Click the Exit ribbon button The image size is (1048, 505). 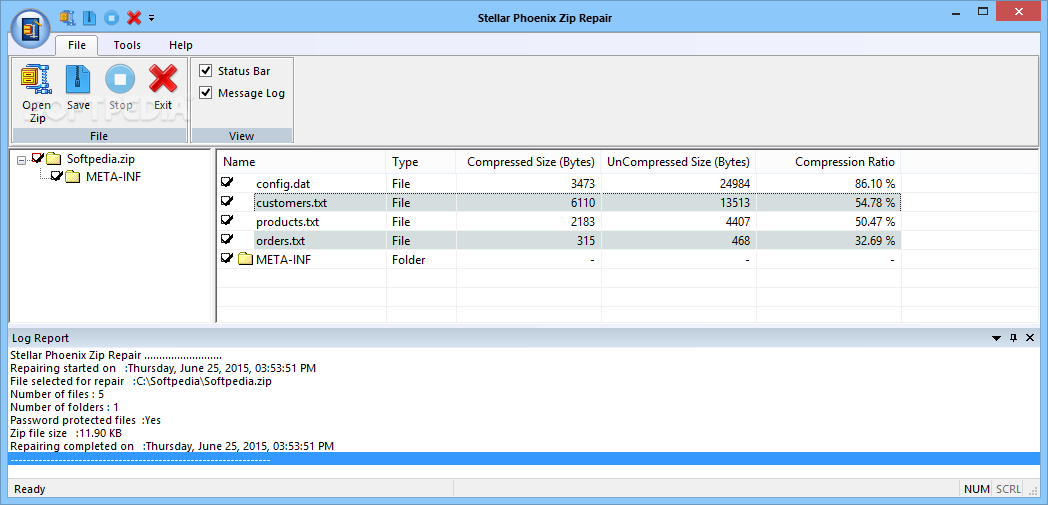[x=162, y=88]
